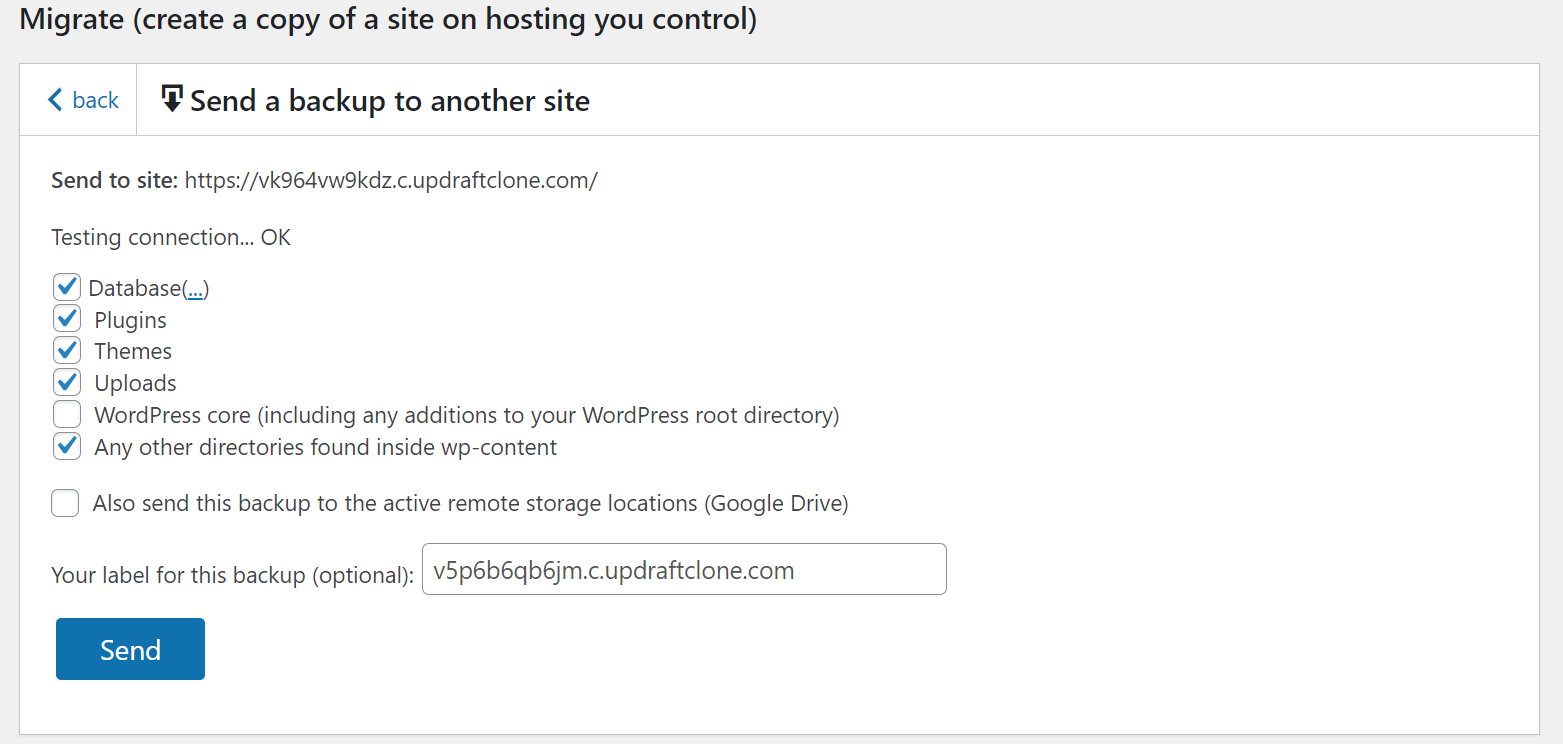Uncheck the Plugins checkbox
Image resolution: width=1563 pixels, height=744 pixels.
click(67, 320)
